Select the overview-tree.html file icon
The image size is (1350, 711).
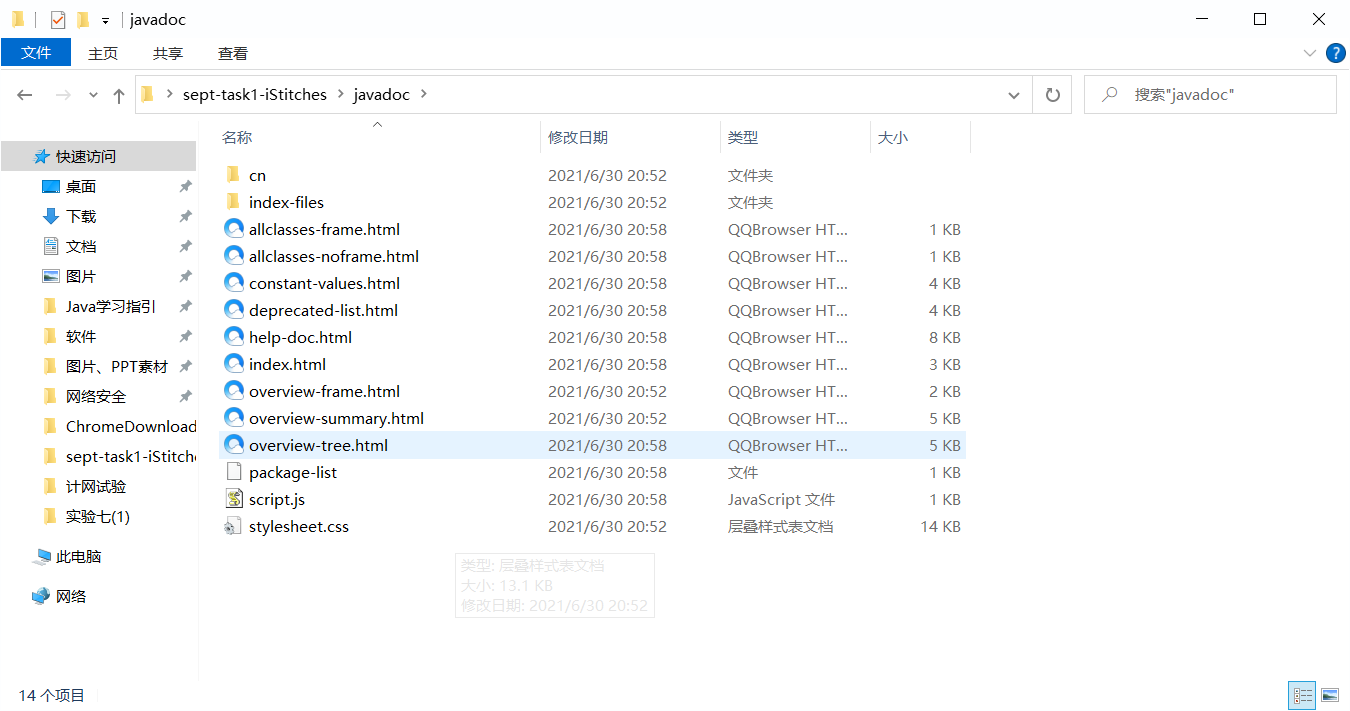[x=234, y=445]
